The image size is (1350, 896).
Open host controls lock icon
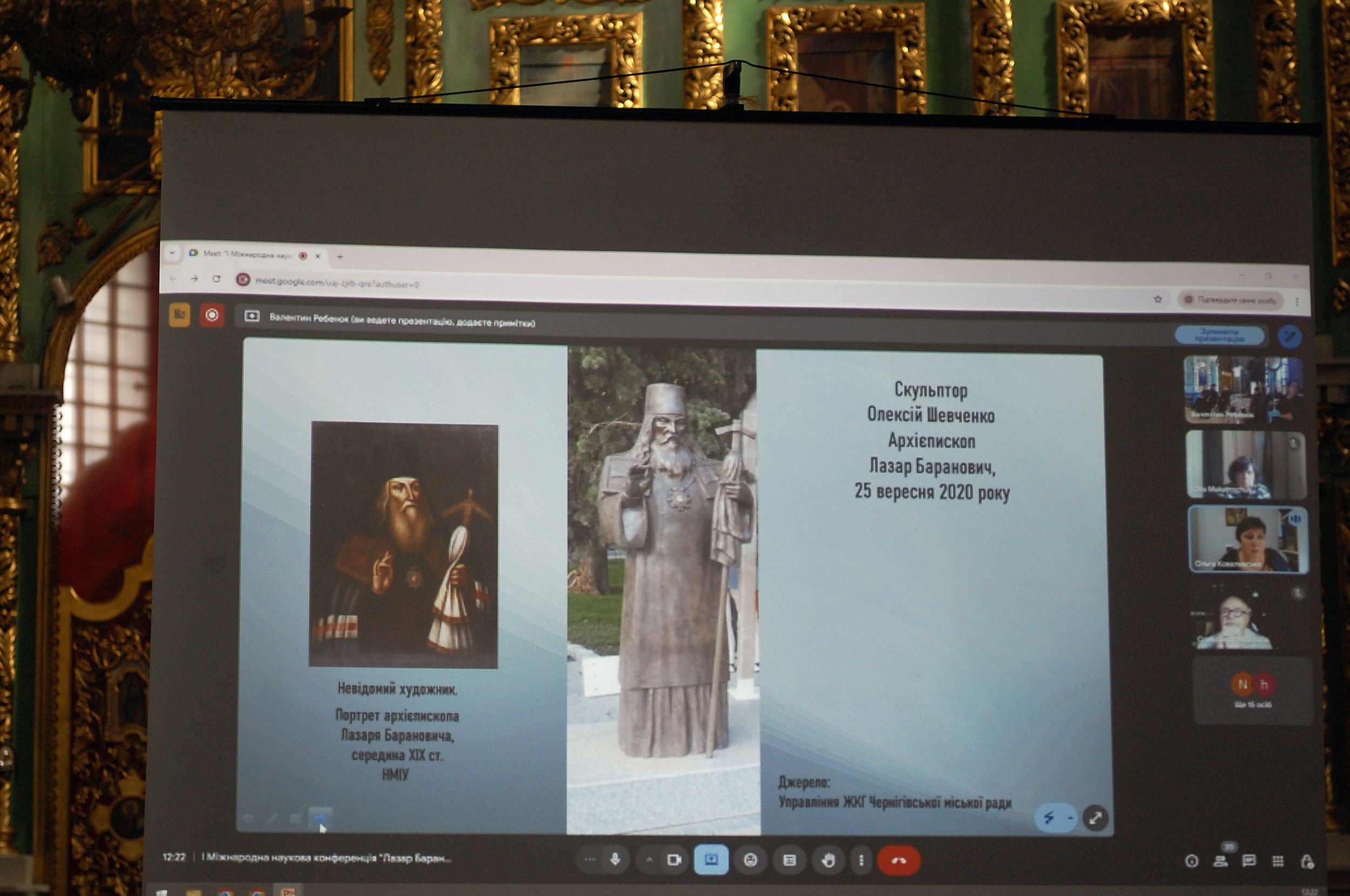1307,861
